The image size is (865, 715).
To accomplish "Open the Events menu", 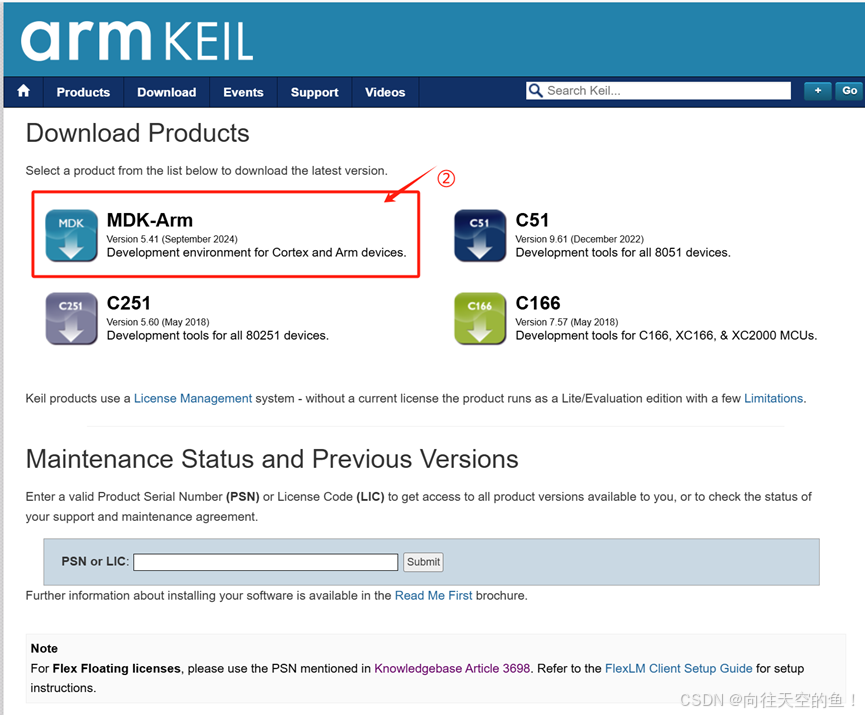I will [243, 92].
